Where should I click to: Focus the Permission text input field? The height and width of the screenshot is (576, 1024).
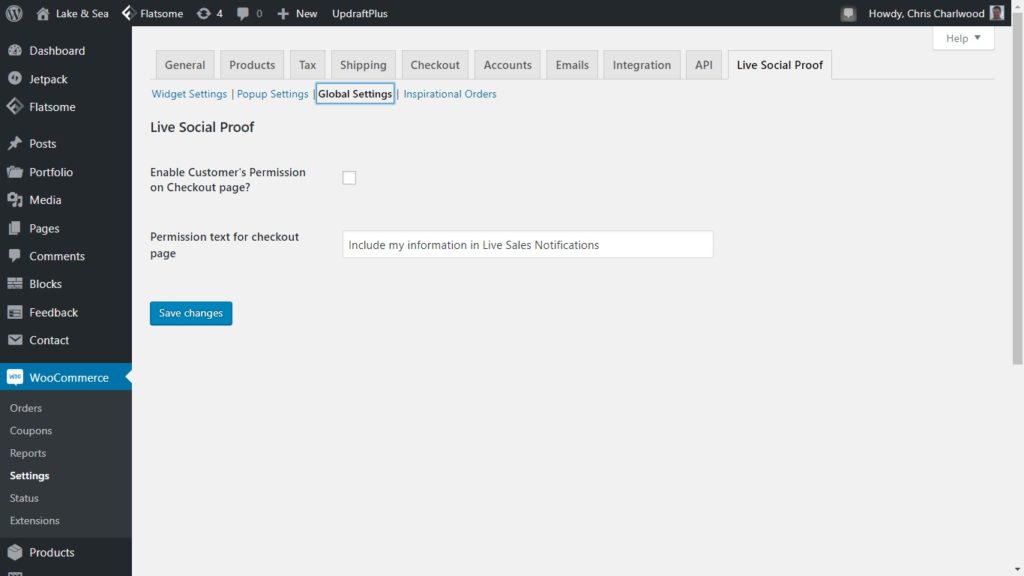click(528, 244)
